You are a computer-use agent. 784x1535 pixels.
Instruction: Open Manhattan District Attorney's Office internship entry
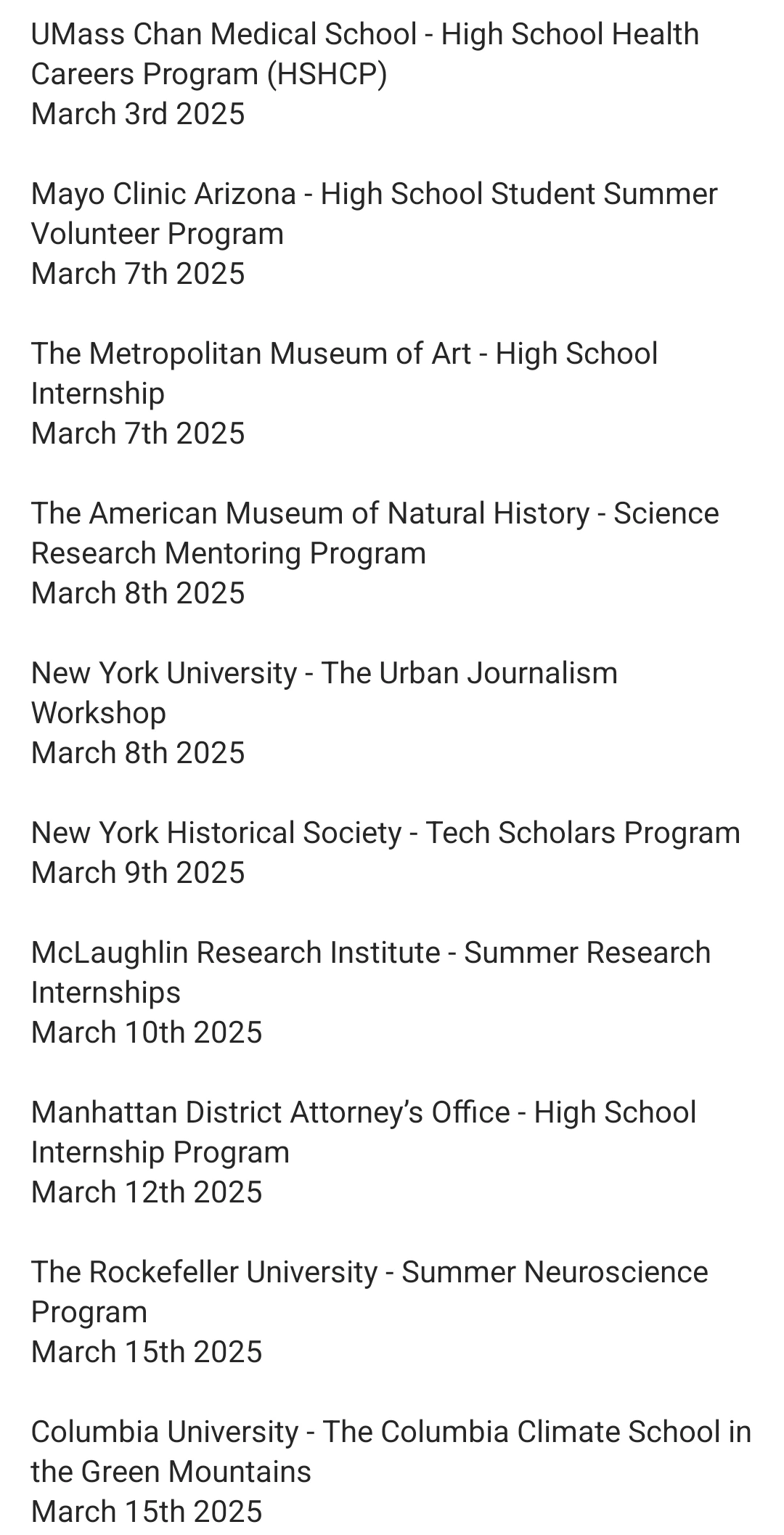[x=364, y=1132]
